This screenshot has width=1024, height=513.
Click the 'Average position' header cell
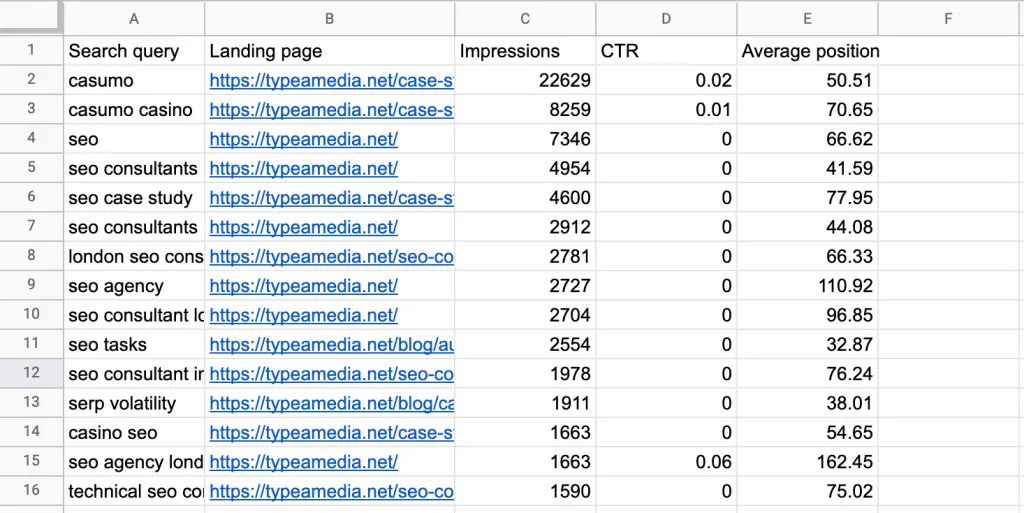tap(809, 51)
